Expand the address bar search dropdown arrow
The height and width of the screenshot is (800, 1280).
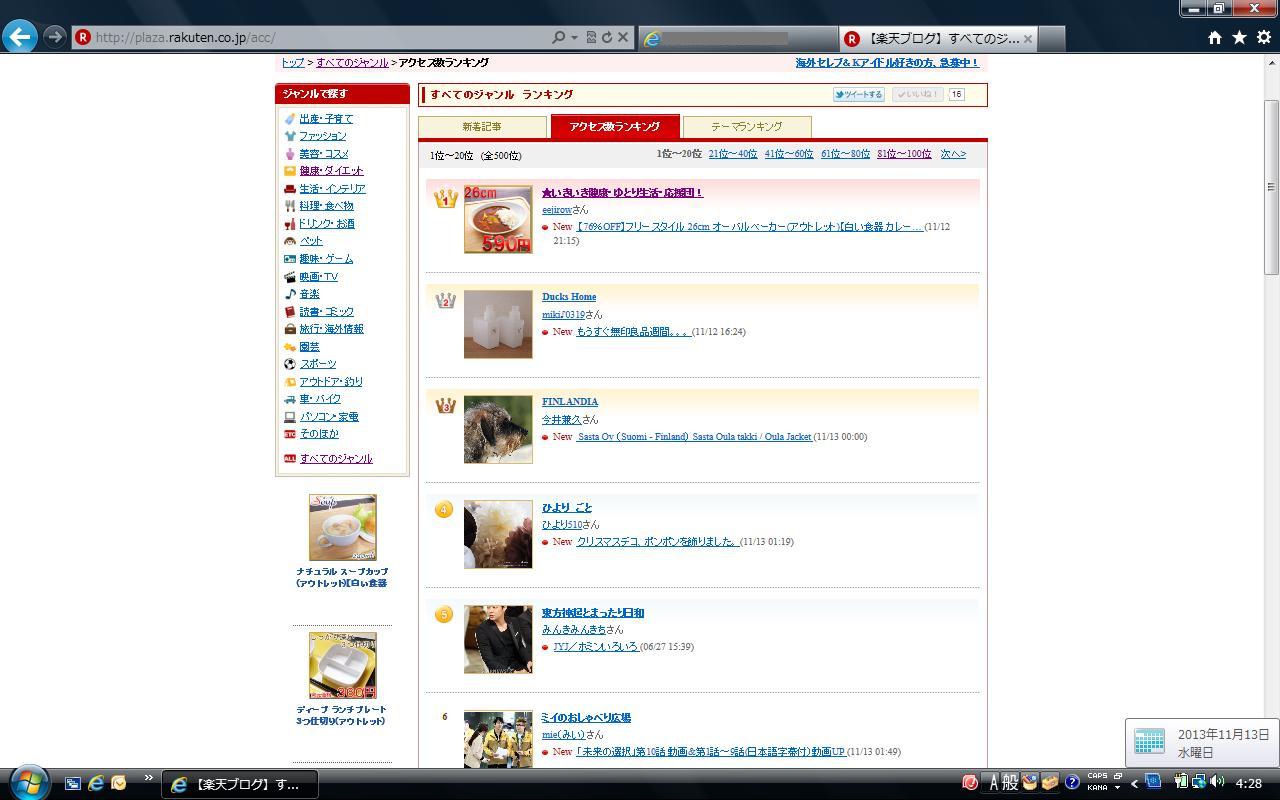coord(574,37)
